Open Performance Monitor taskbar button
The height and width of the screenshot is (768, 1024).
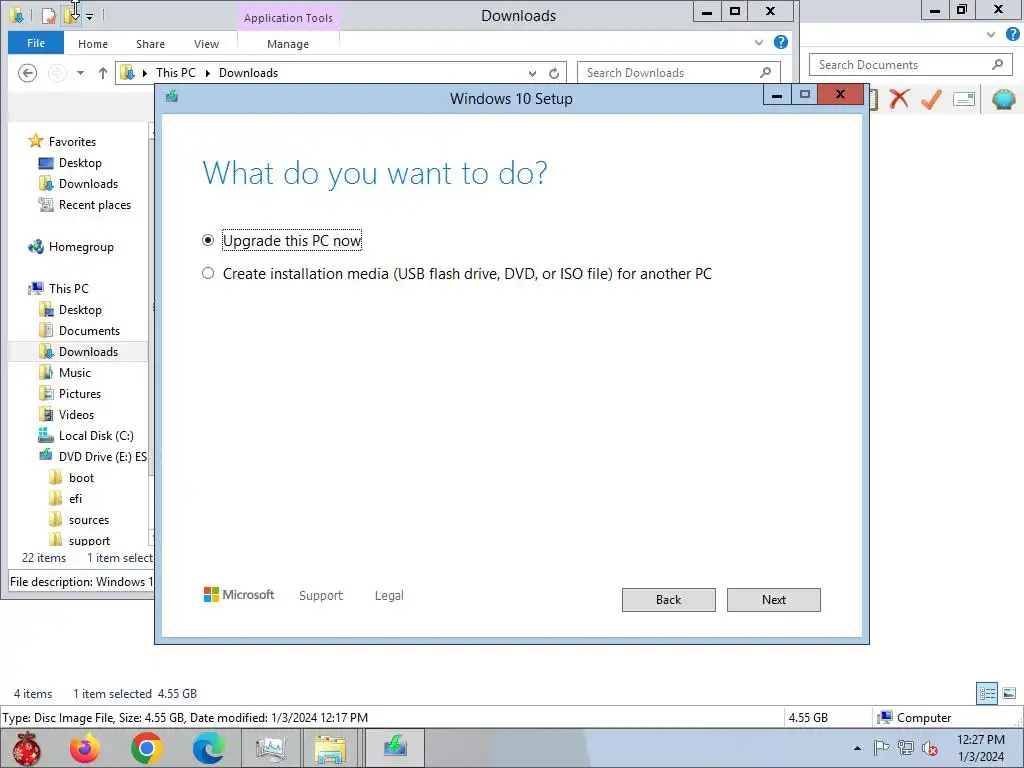point(270,748)
